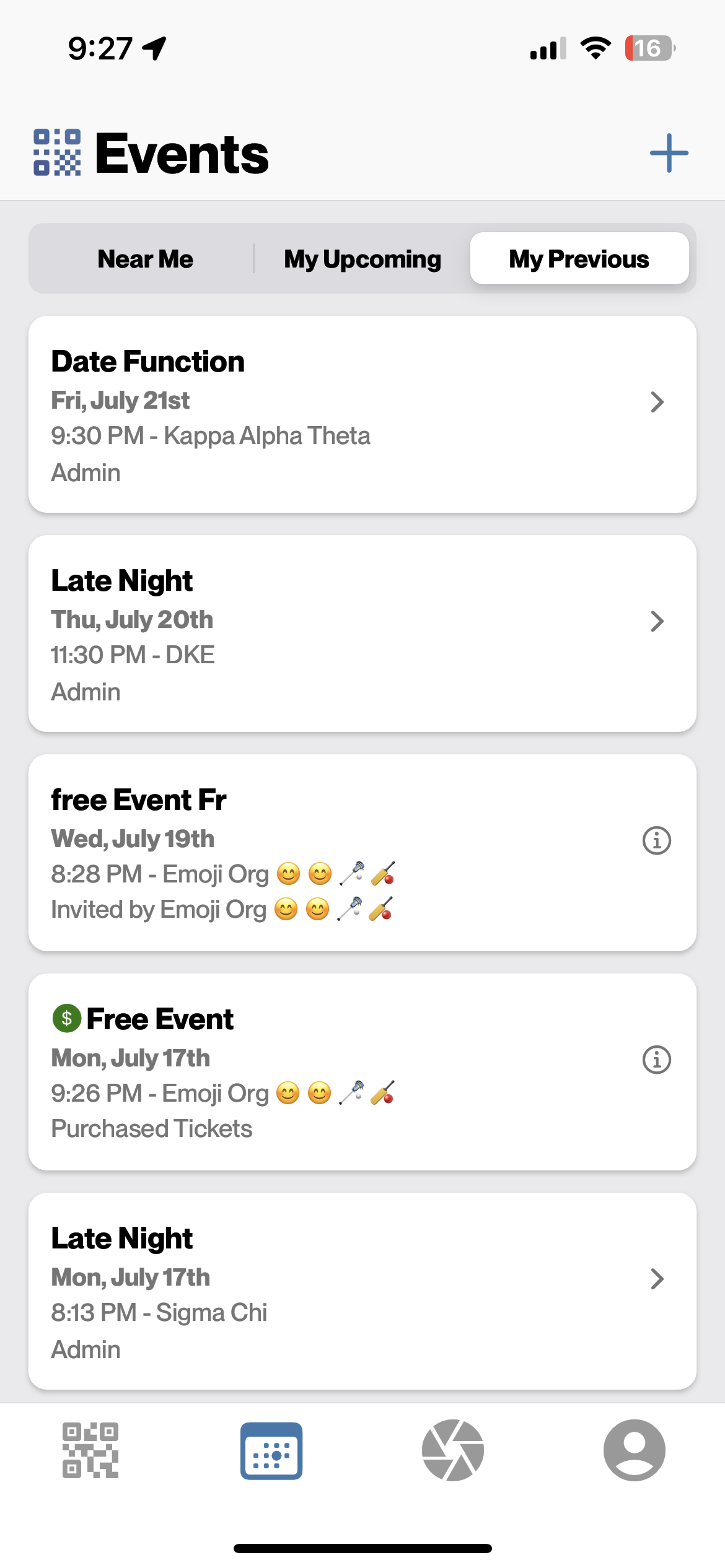Screen dimensions: 725x1568
Task: Open the QR scanner tab icon
Action: (90, 1450)
